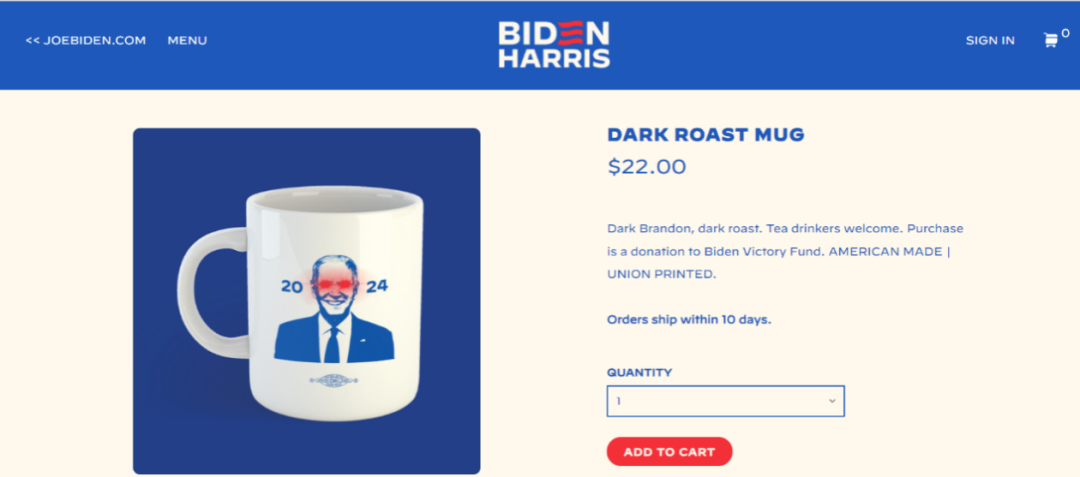Click the glowing red eyes graphic on mug
Screen dimensions: 1080x477
tap(335, 283)
